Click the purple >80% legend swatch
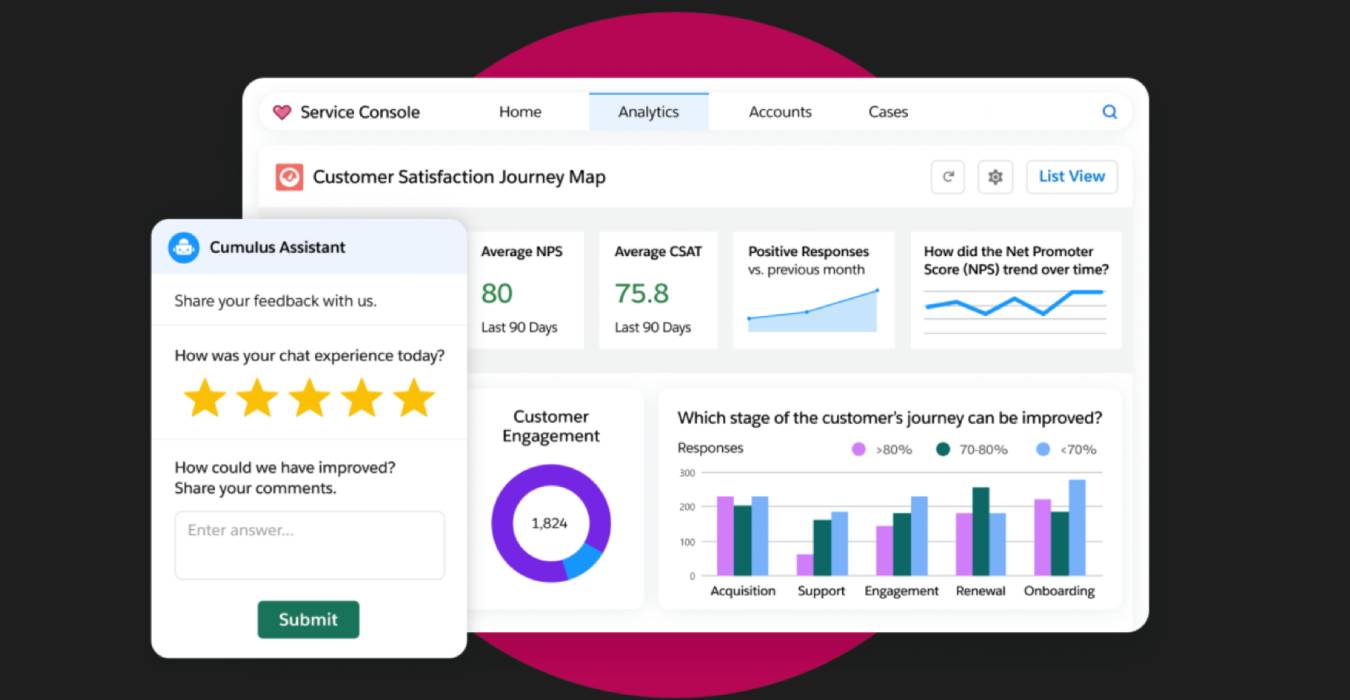 point(858,450)
